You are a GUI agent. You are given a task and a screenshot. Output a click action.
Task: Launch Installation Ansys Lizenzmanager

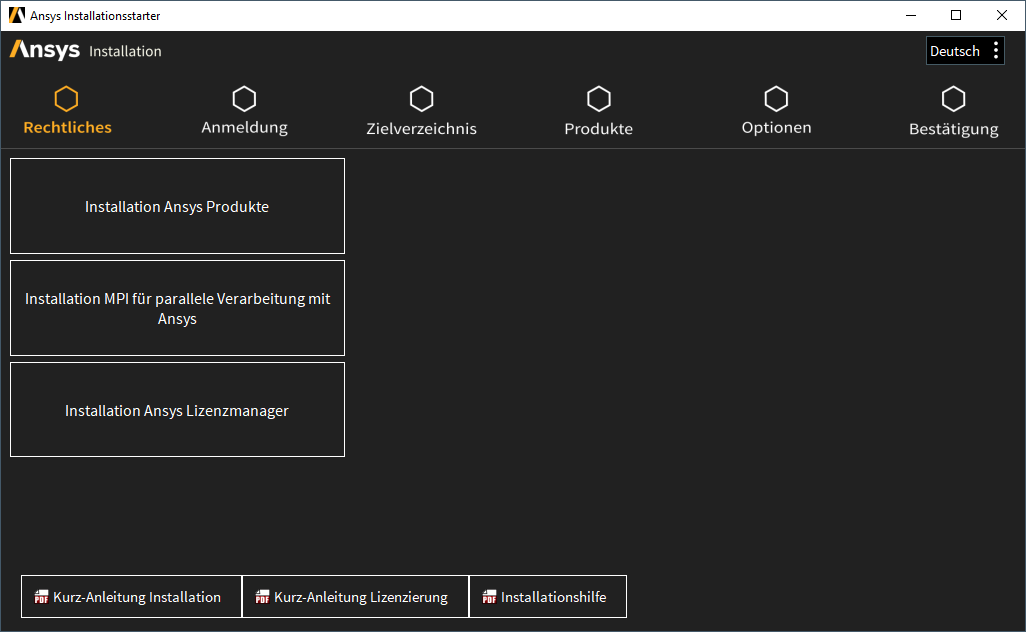[177, 410]
